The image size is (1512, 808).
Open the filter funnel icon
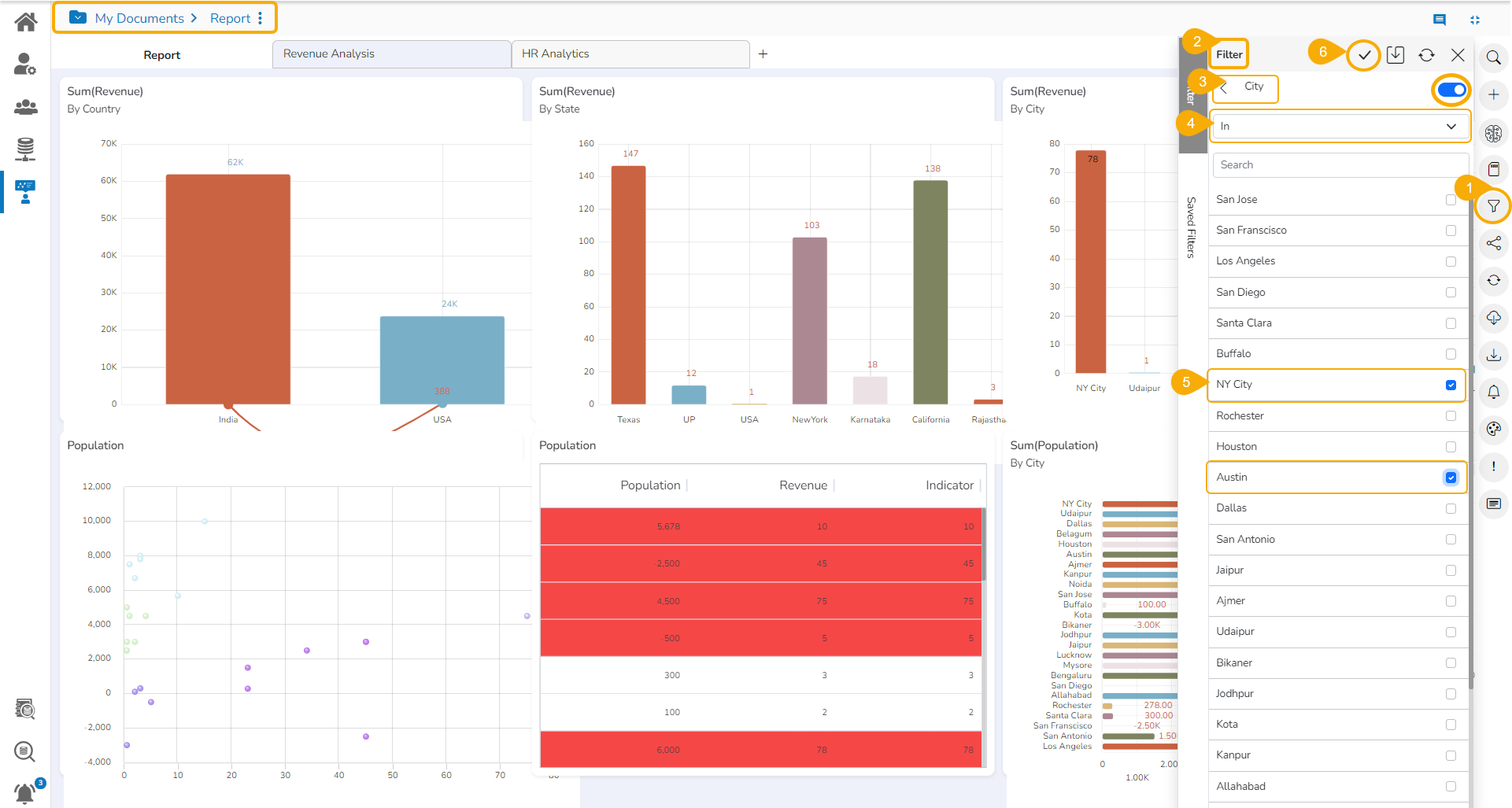click(x=1493, y=206)
